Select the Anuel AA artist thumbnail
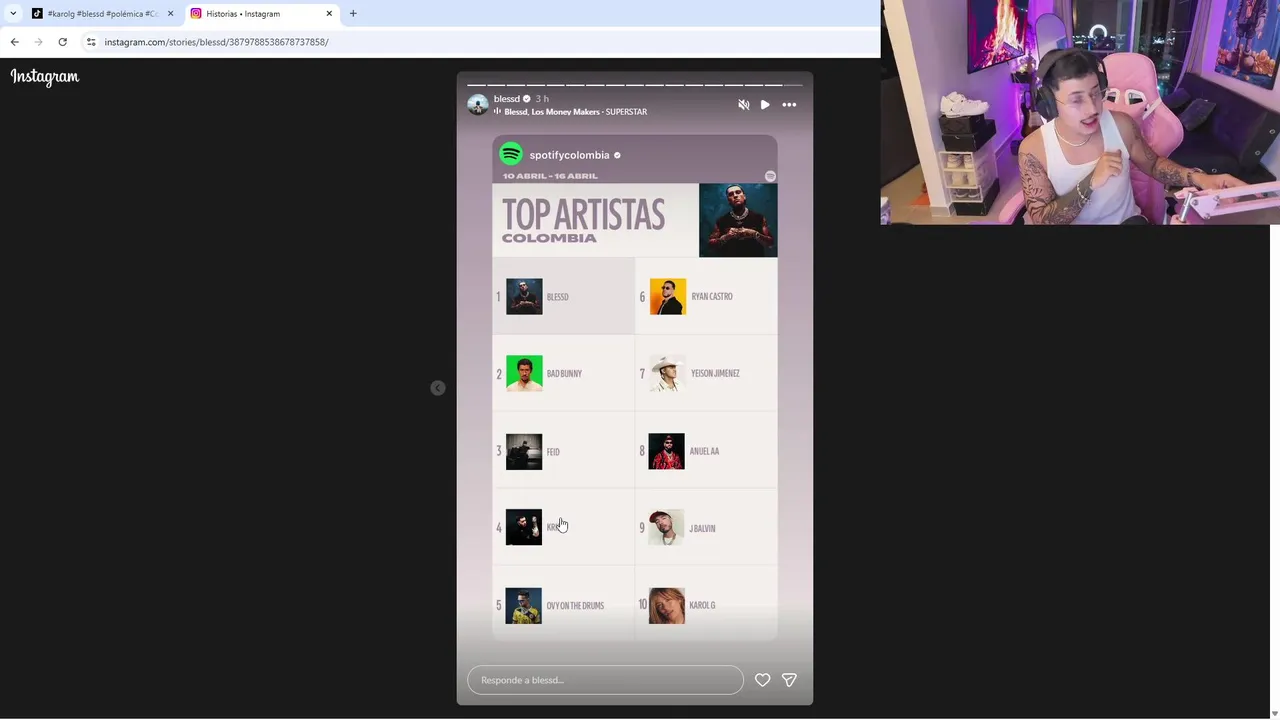Screen dimensions: 1280x720 tap(667, 451)
